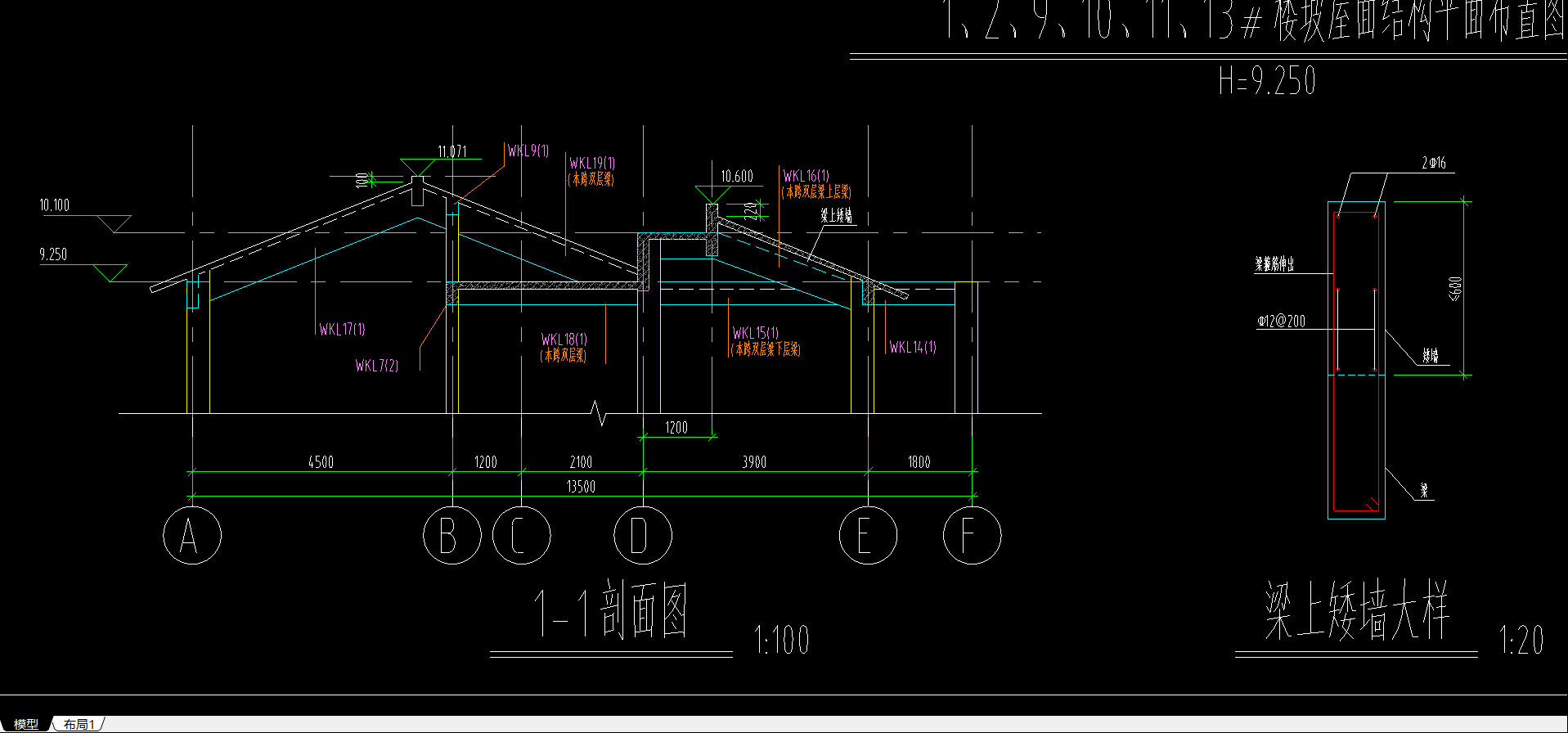Click the 梁 leader label in detail

(x=1424, y=491)
